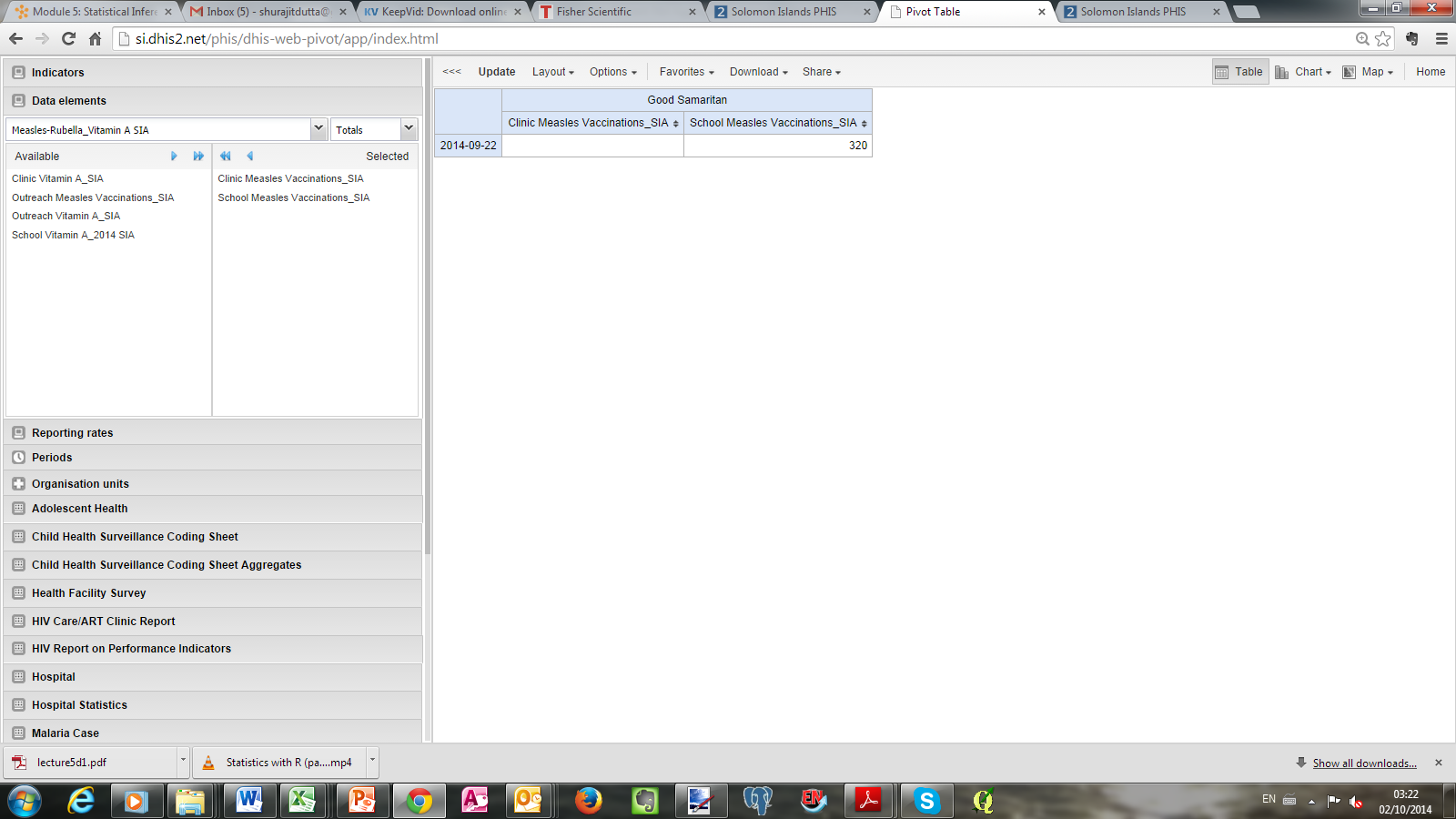This screenshot has height=819, width=1456.
Task: Click Show all downloads link
Action: point(1364,763)
